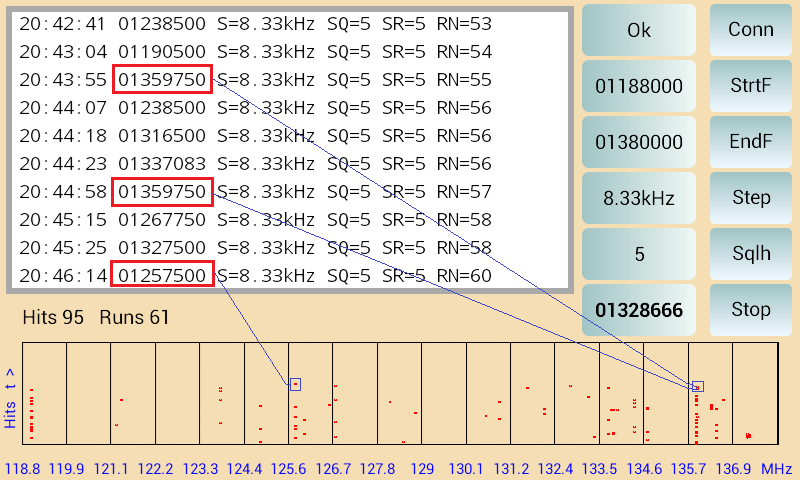Select log row 20:44:58 01359750
Screen dimensions: 800x480
[x=256, y=192]
